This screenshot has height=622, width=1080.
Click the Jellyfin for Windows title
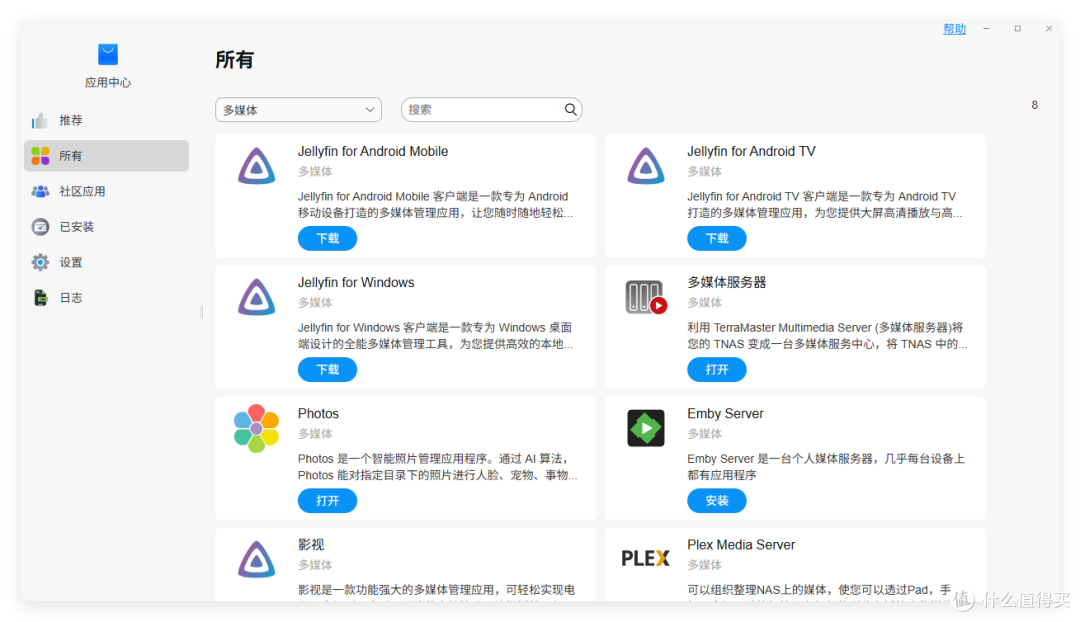[356, 282]
